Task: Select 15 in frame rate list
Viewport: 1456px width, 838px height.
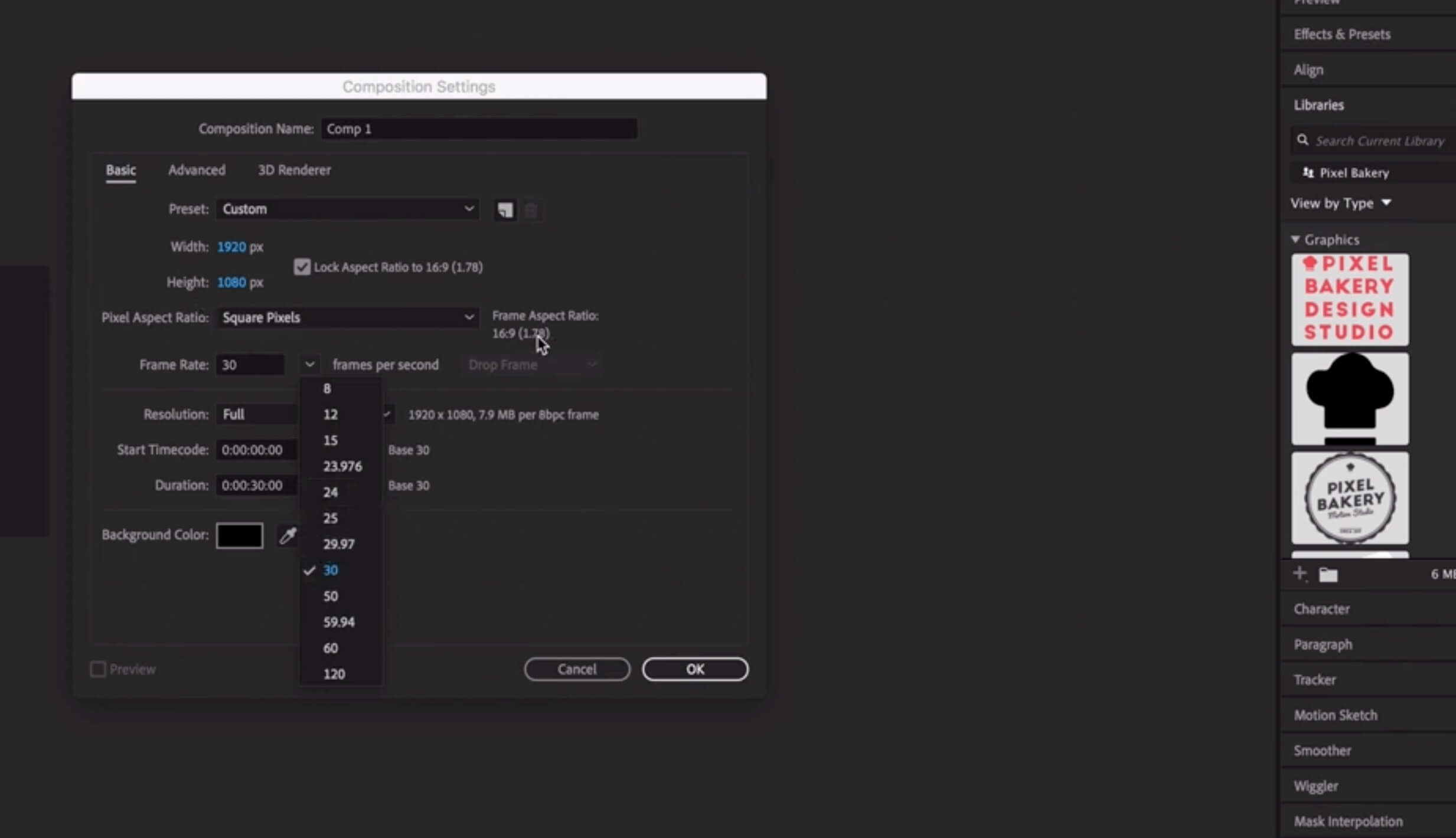Action: pyautogui.click(x=341, y=440)
